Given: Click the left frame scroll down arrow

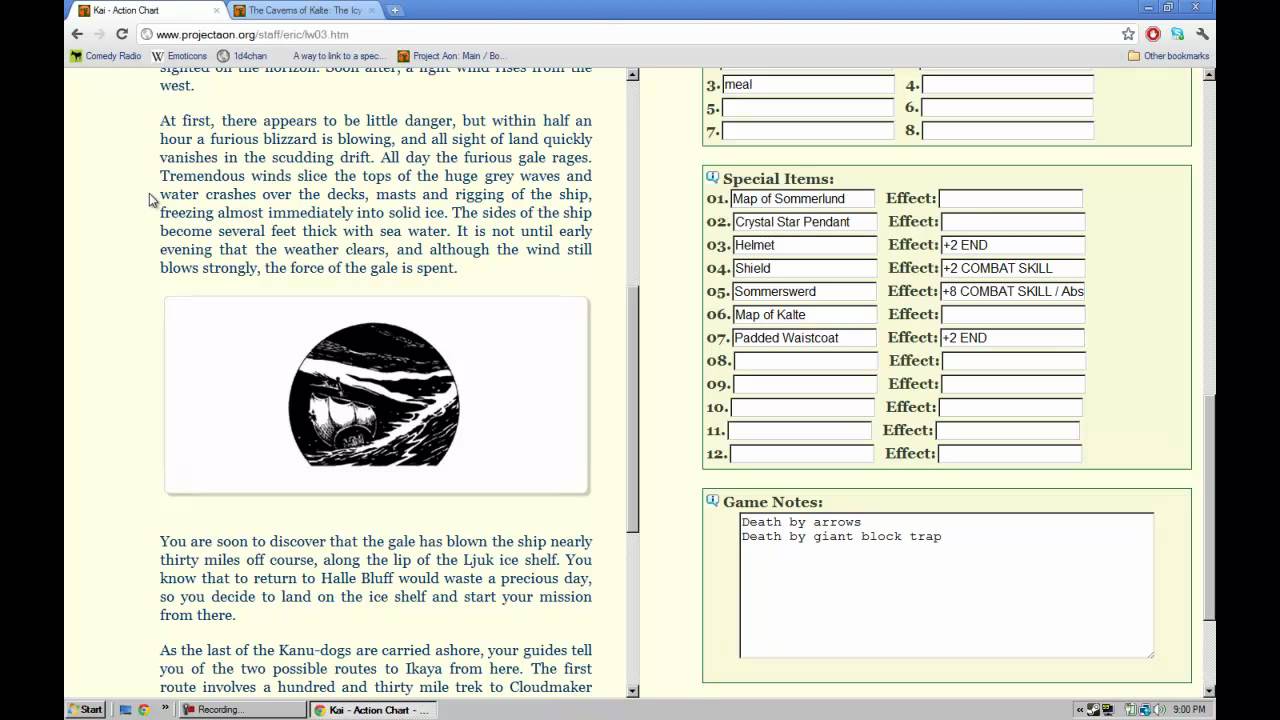Looking at the screenshot, I should (632, 690).
